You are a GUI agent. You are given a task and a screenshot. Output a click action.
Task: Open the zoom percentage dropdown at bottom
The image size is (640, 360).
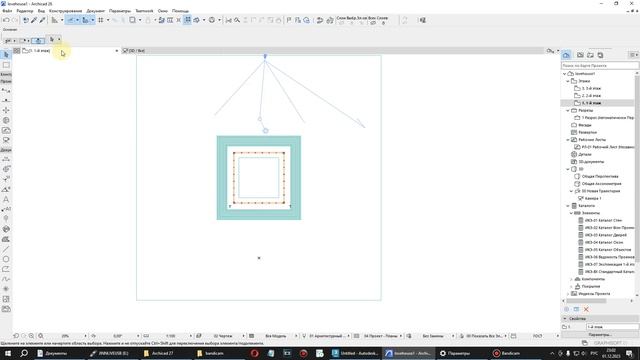click(85, 336)
